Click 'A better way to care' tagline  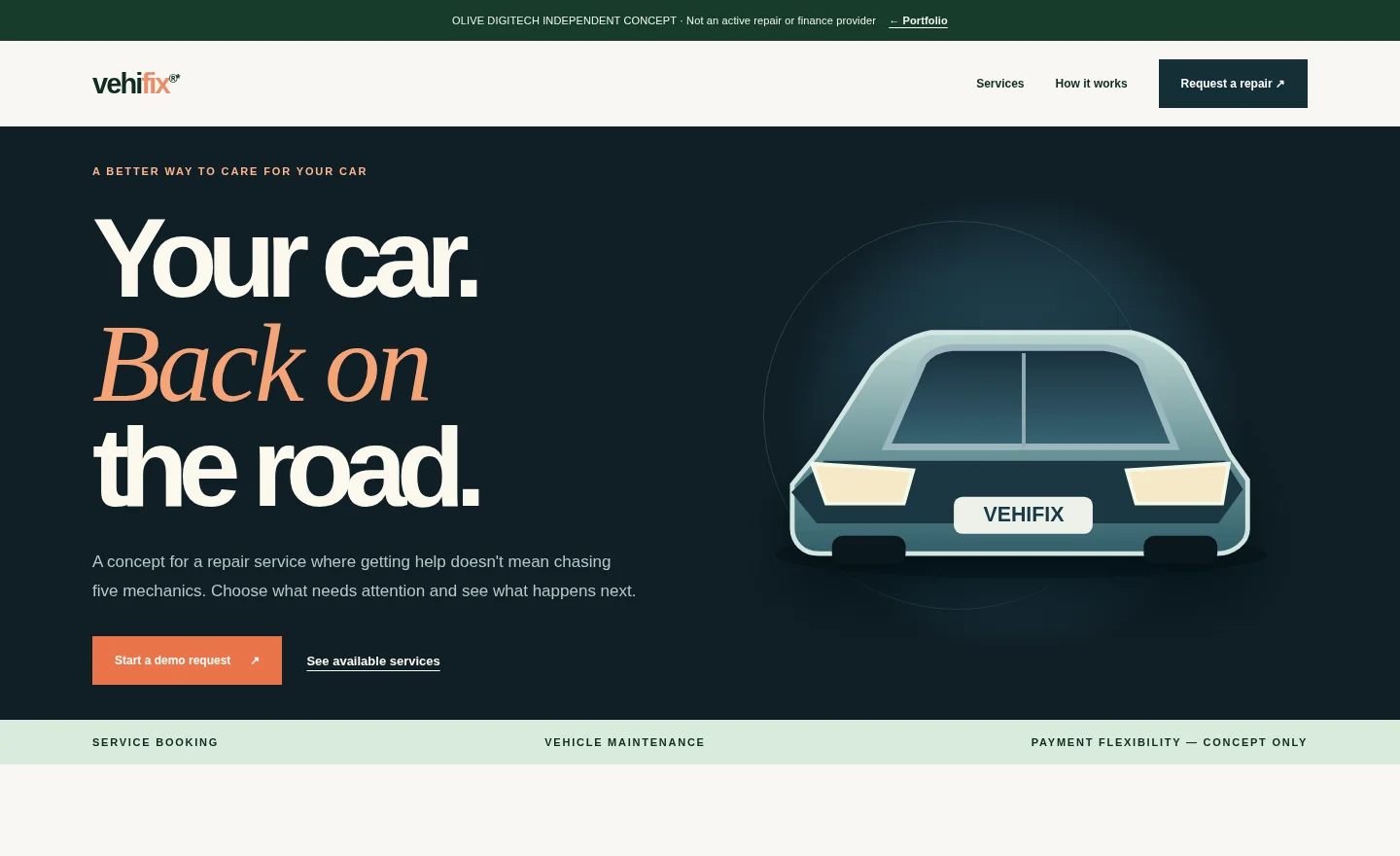229,171
